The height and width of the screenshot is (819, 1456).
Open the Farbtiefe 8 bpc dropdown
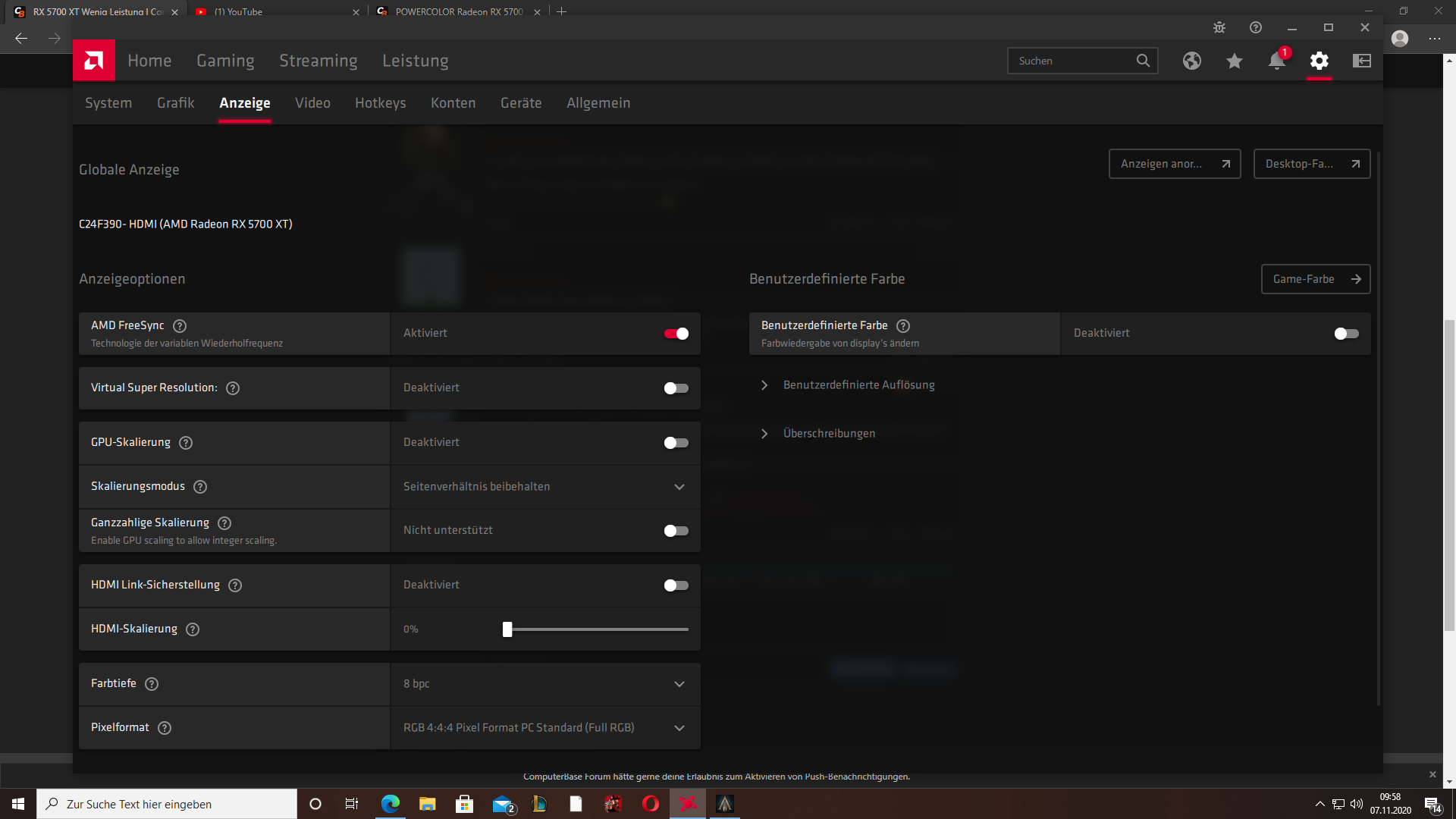tap(544, 684)
